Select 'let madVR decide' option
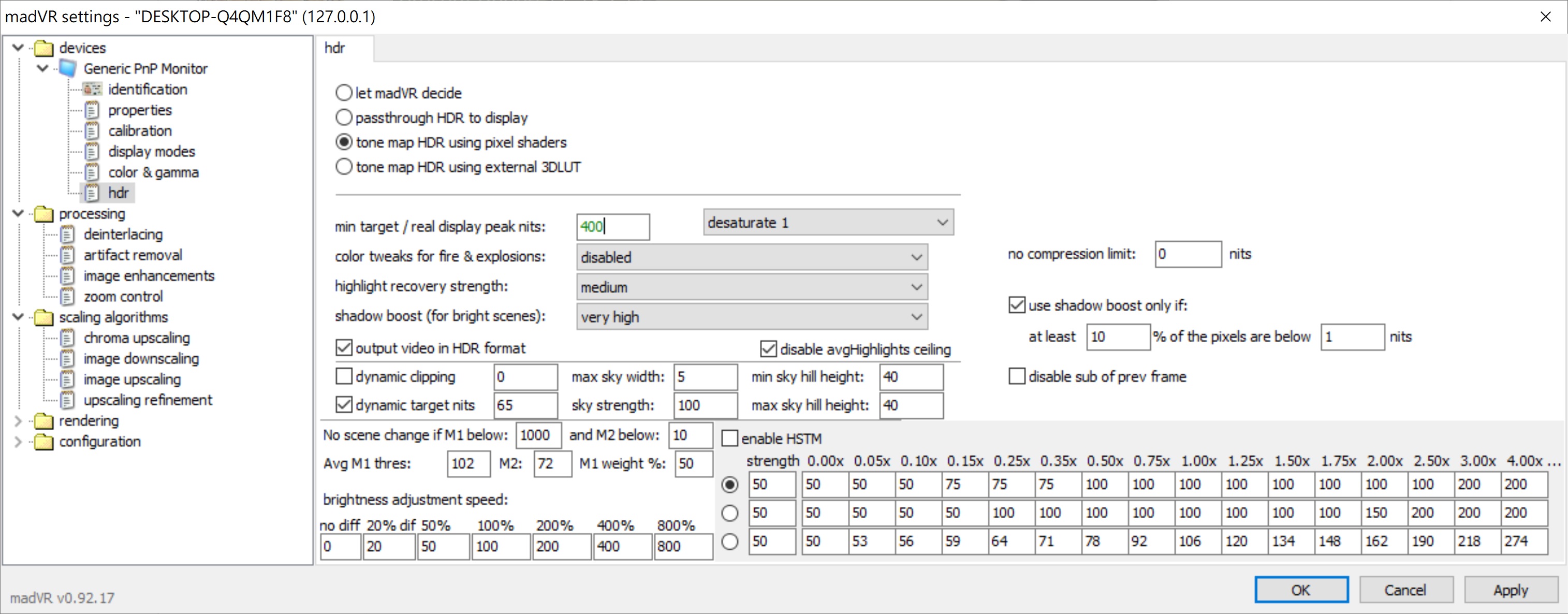This screenshot has width=1568, height=614. [344, 93]
